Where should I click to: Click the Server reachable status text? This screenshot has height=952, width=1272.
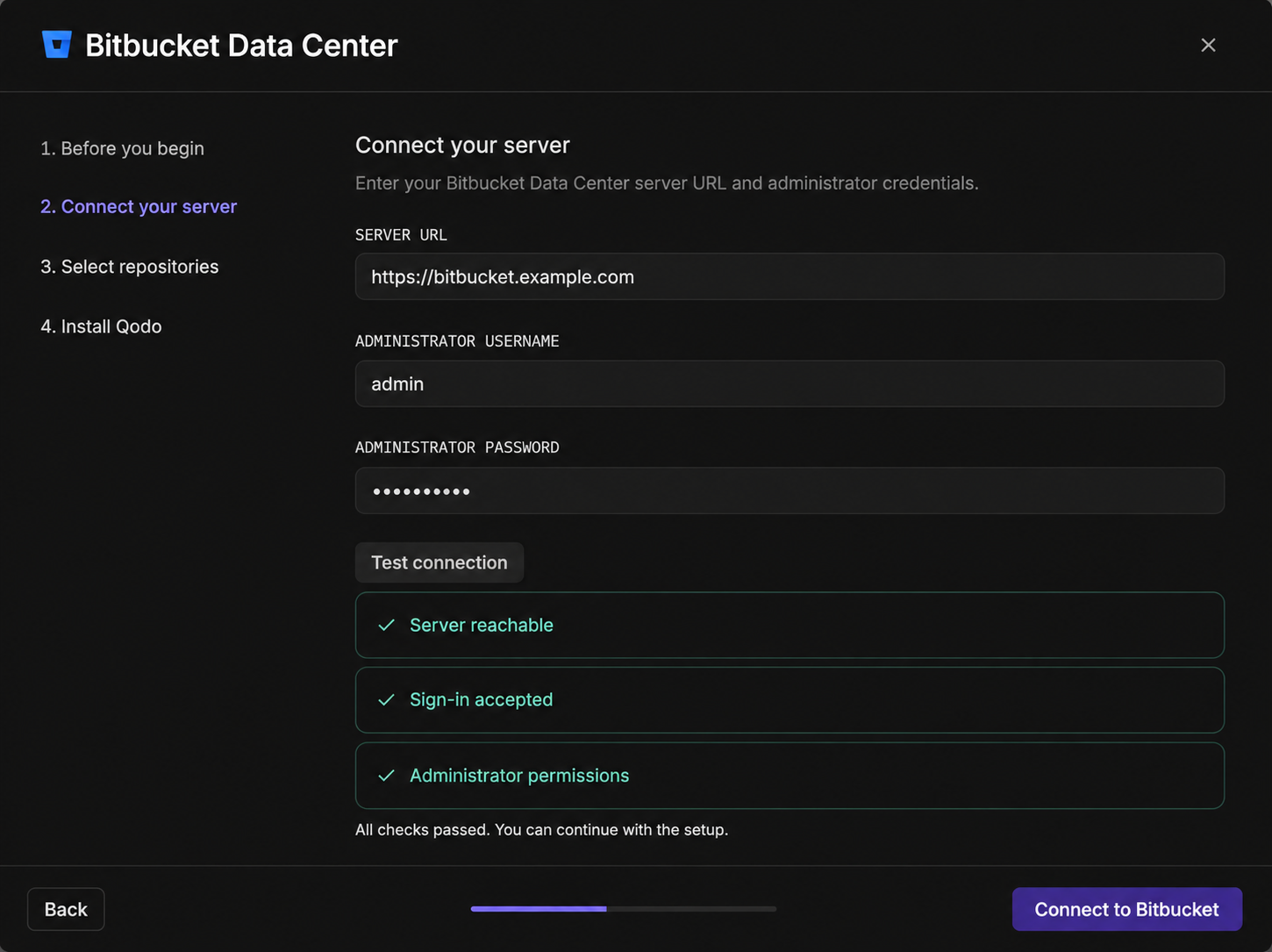pos(482,626)
